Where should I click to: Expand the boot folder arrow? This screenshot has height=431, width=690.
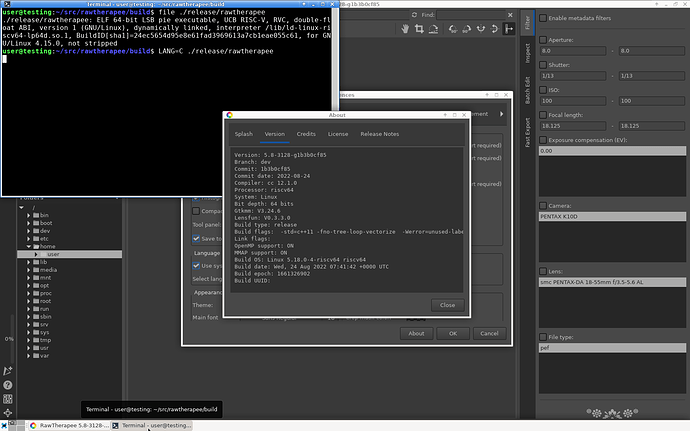pyautogui.click(x=29, y=223)
